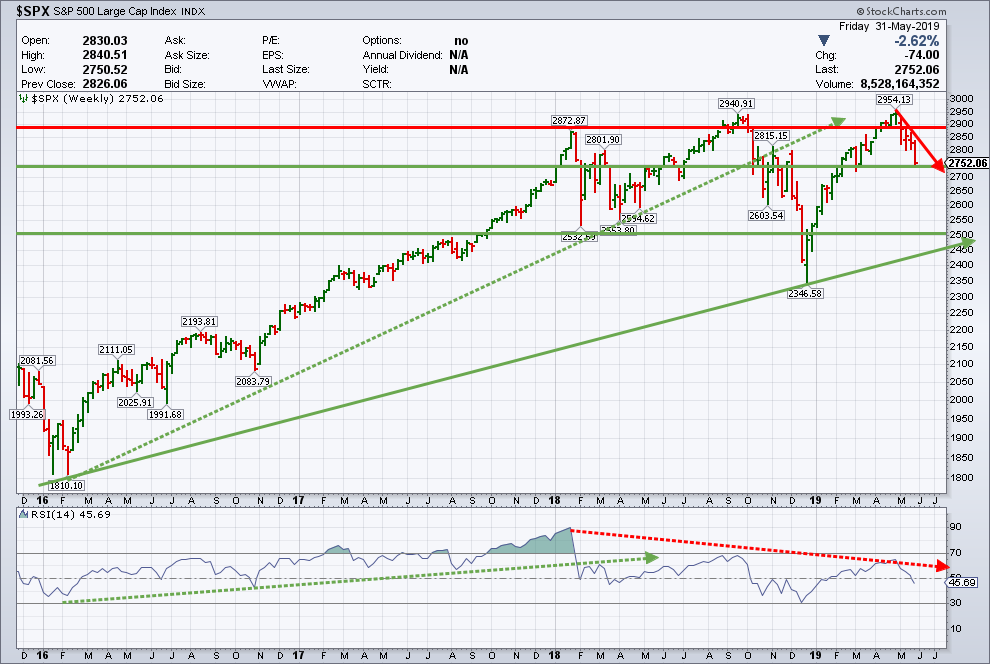
Task: Click the 2083.79 low price label
Action: pyautogui.click(x=253, y=381)
